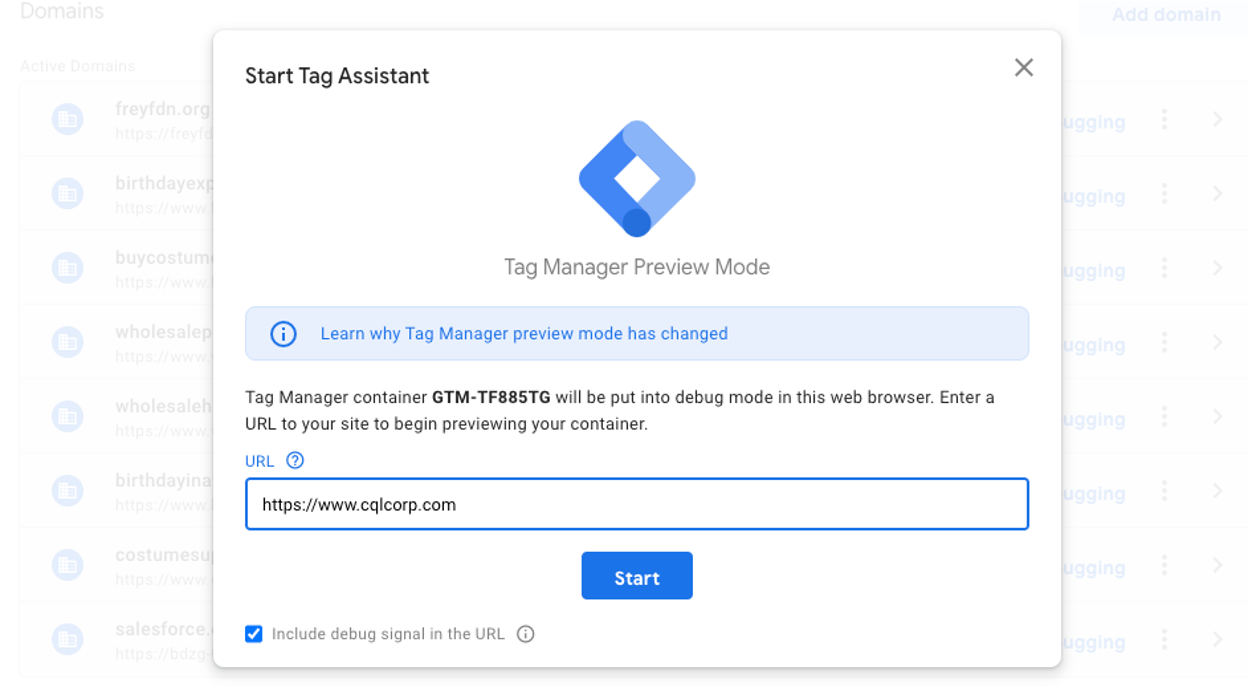The image size is (1248, 696).
Task: Click the container ID GTM-TF885TG text
Action: 491,397
